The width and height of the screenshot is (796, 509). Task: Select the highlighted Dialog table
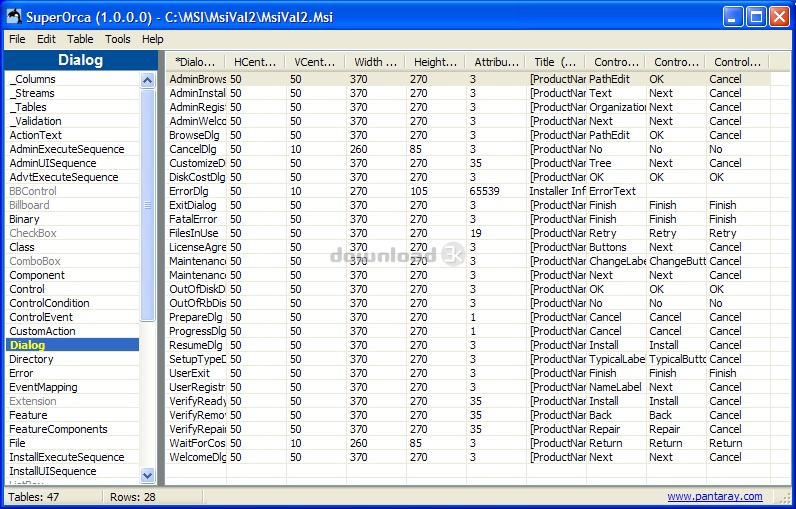[x=73, y=345]
